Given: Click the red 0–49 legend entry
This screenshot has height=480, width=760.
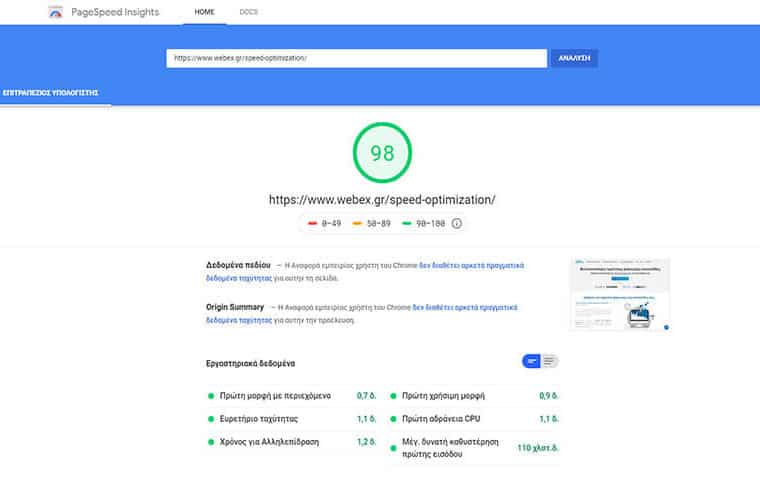Looking at the screenshot, I should 324,224.
